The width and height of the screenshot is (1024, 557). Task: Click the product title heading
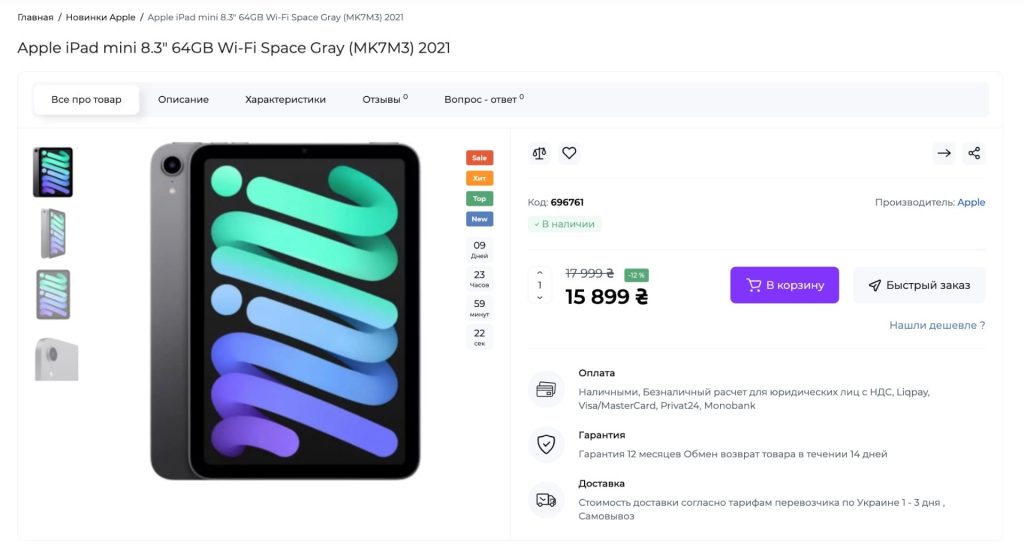(234, 48)
